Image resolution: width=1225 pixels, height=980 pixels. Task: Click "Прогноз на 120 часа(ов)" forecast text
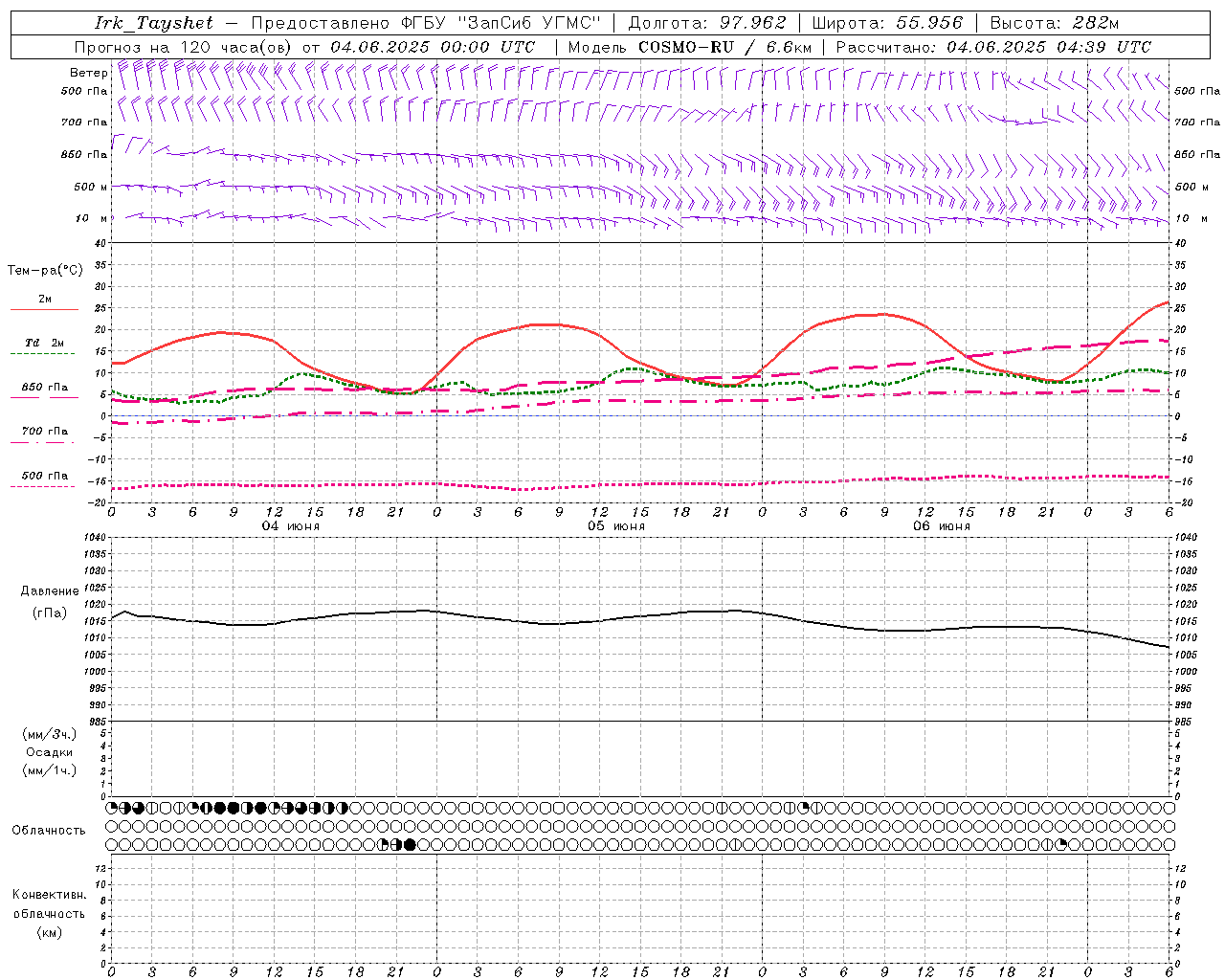pos(185,47)
